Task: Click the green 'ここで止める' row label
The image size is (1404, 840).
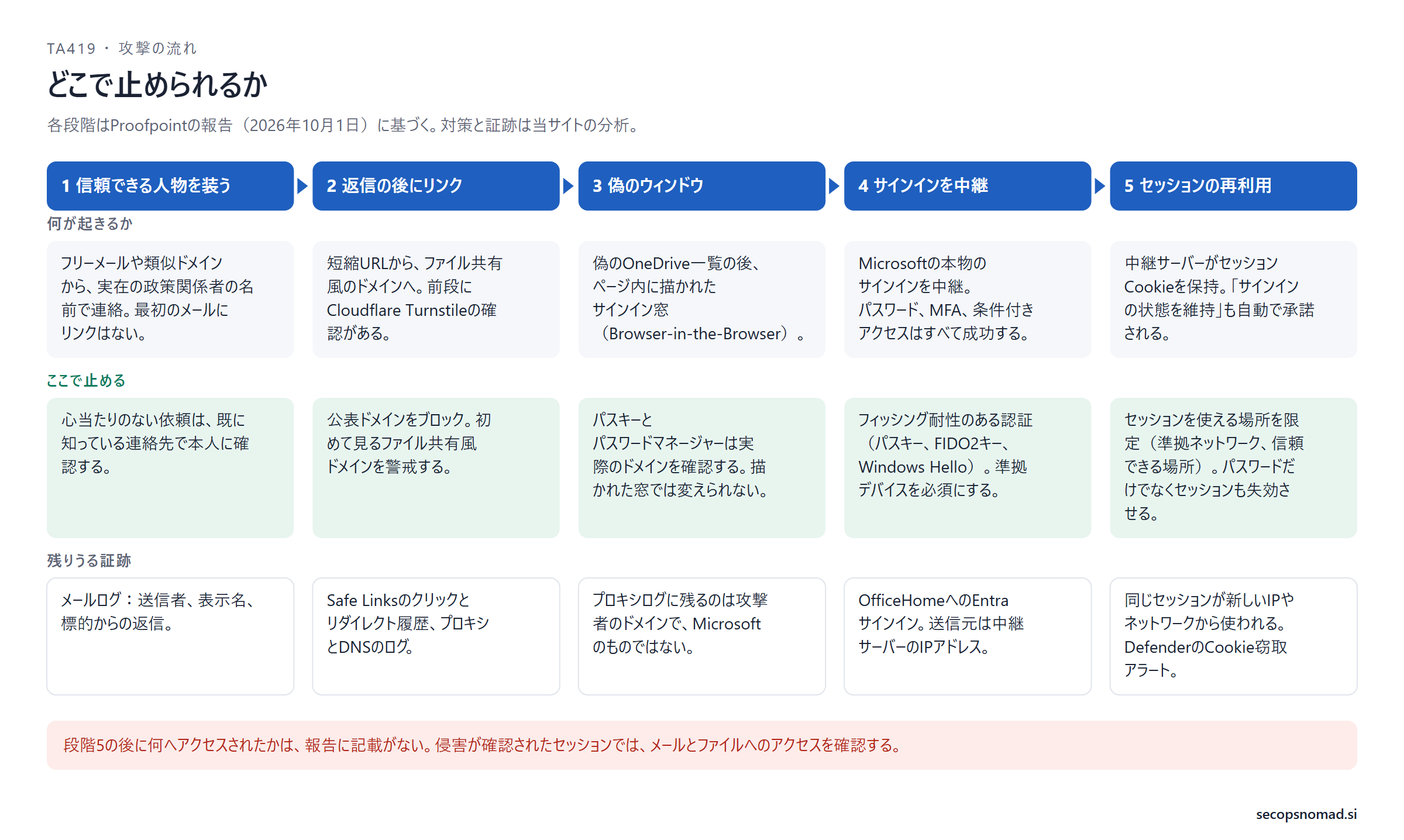Action: click(x=86, y=380)
